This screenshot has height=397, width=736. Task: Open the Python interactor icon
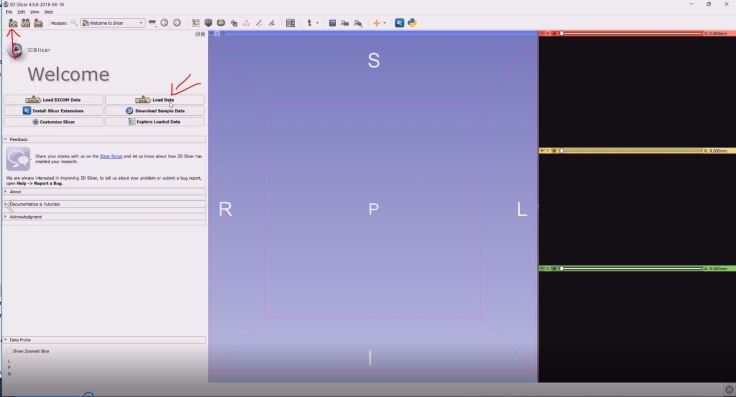[412, 23]
